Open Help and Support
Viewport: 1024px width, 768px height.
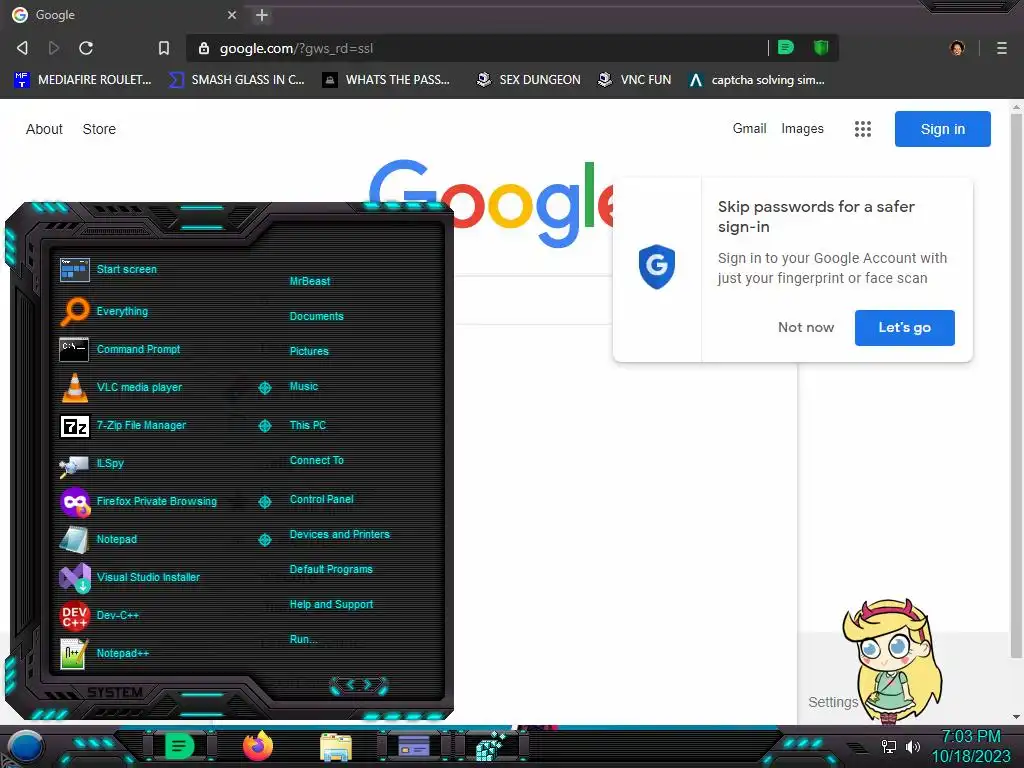pos(331,605)
